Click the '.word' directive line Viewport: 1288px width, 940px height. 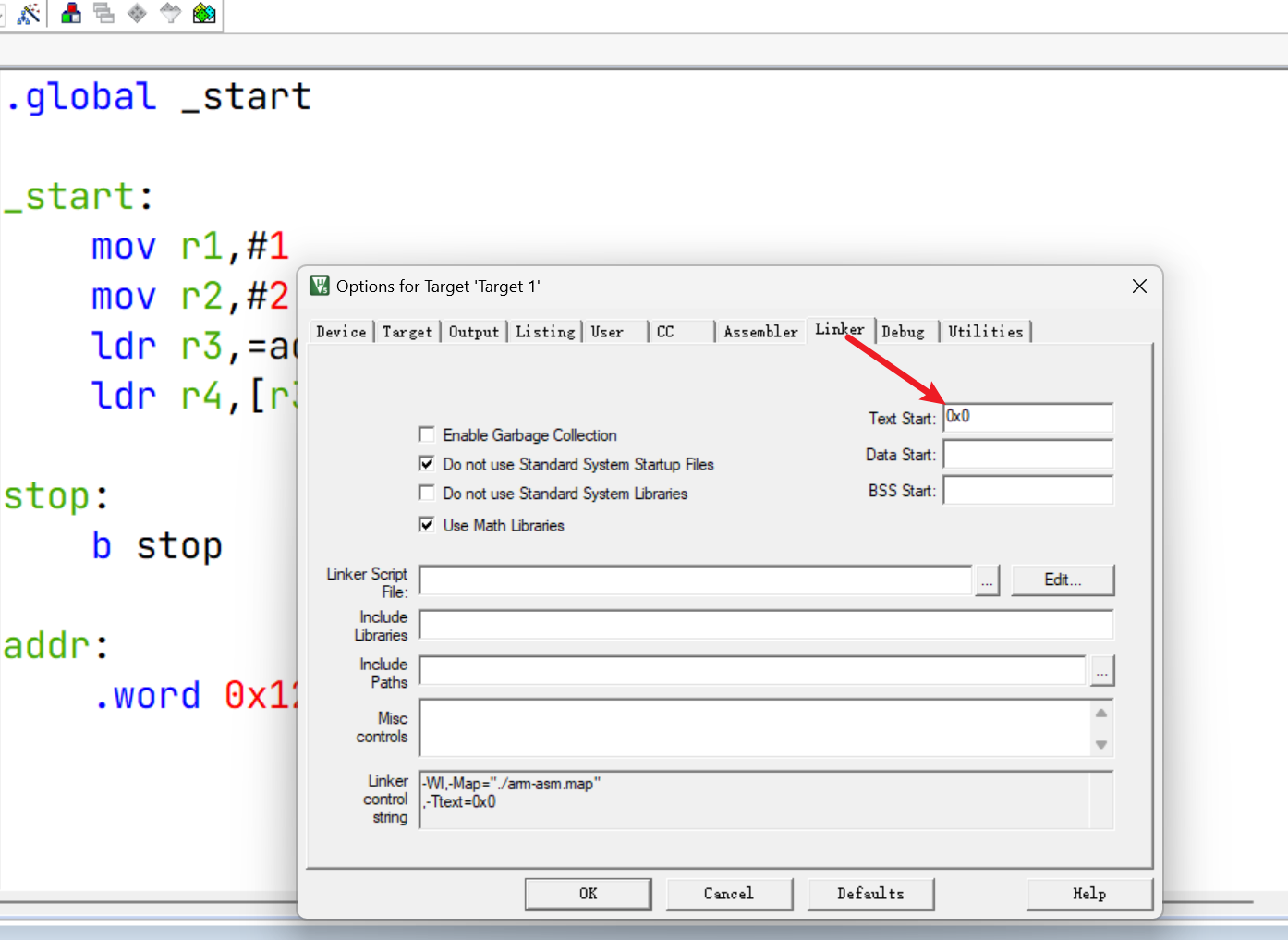[195, 696]
